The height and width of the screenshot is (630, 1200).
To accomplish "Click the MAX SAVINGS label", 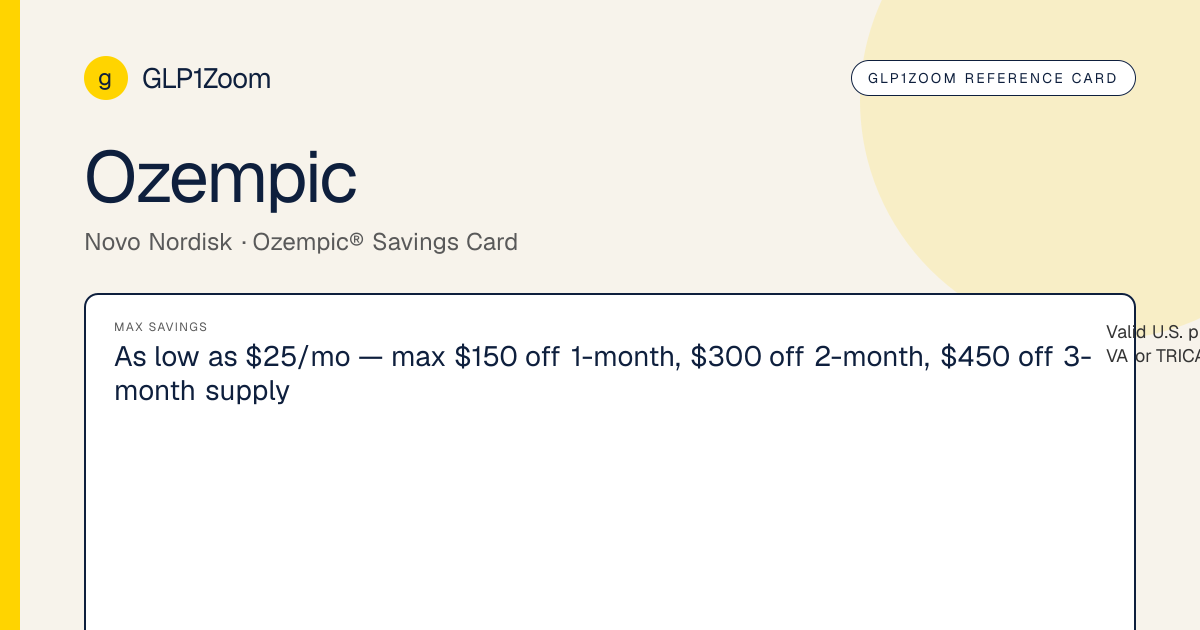I will (x=161, y=327).
